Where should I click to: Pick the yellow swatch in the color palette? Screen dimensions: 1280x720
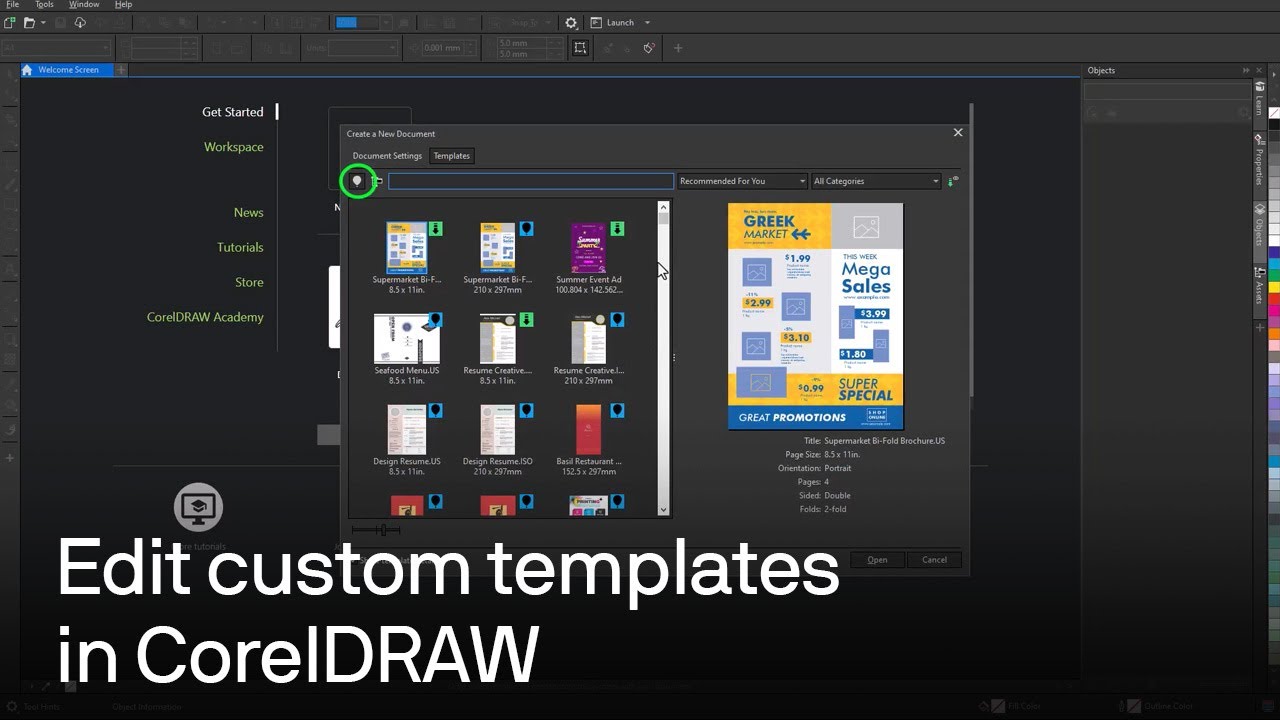pyautogui.click(x=1273, y=287)
